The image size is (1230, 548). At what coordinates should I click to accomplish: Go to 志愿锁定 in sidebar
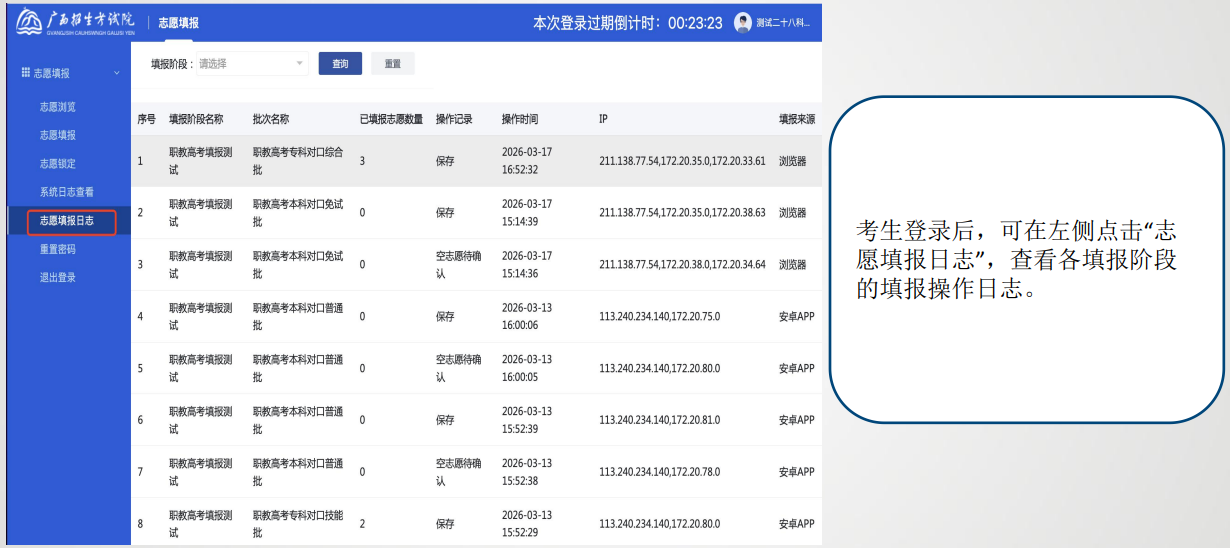click(x=58, y=164)
